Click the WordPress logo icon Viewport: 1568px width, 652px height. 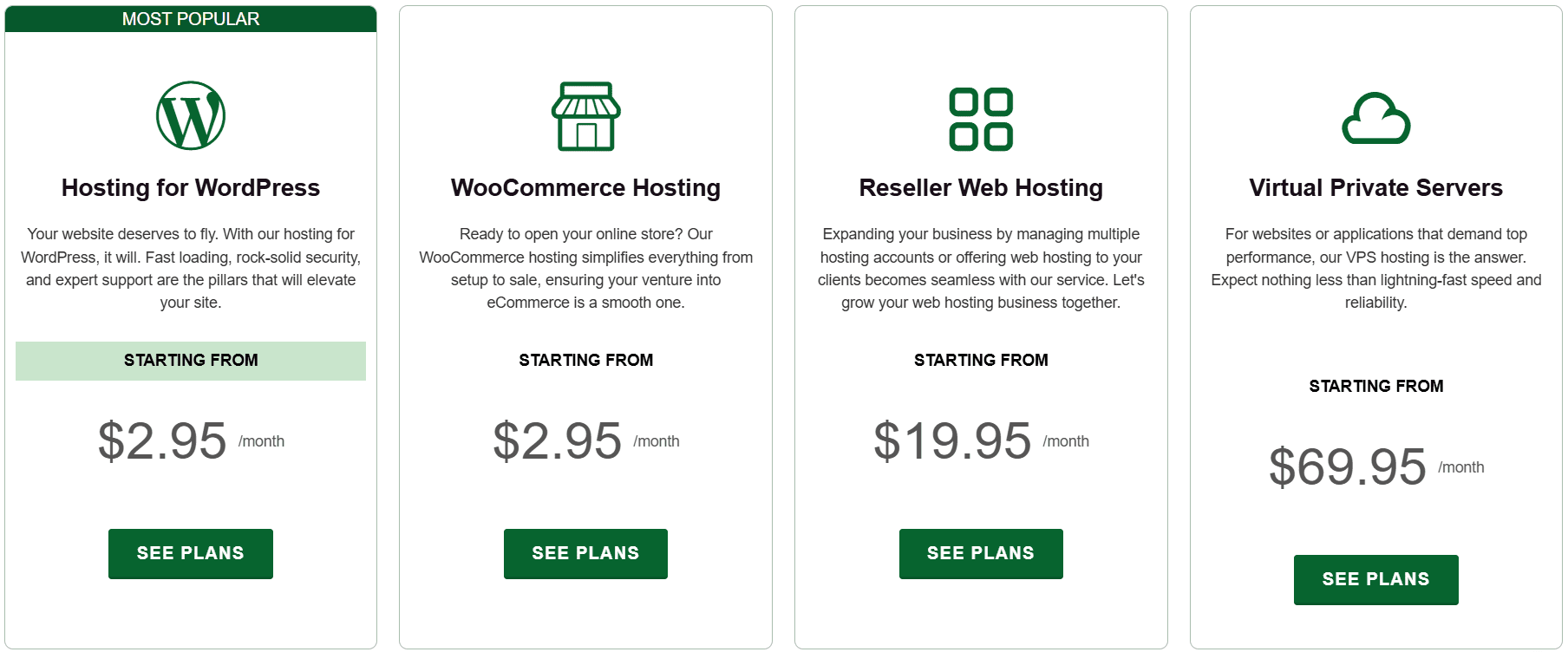click(x=191, y=116)
